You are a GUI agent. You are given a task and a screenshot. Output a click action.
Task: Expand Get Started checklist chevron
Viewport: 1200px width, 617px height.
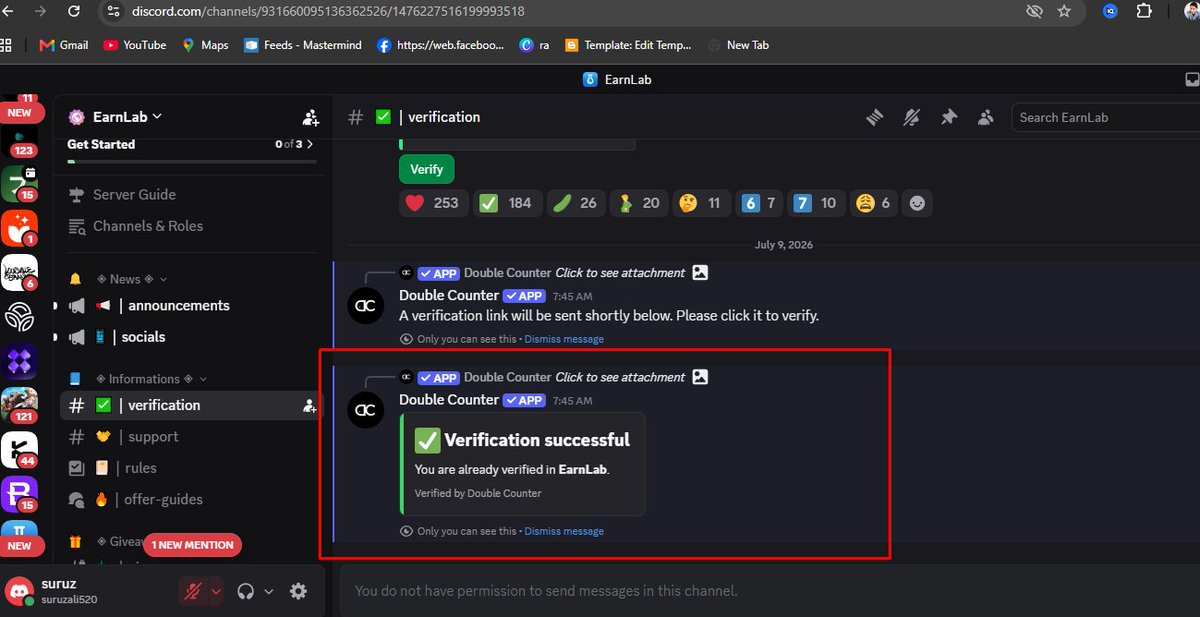click(x=310, y=144)
